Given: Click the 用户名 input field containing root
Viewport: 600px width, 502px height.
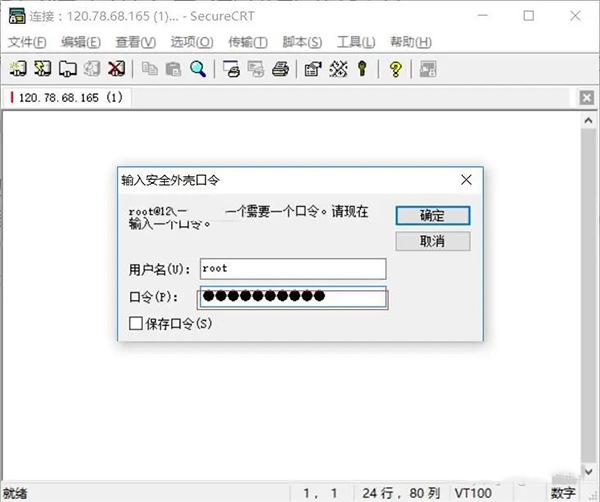Looking at the screenshot, I should click(293, 269).
